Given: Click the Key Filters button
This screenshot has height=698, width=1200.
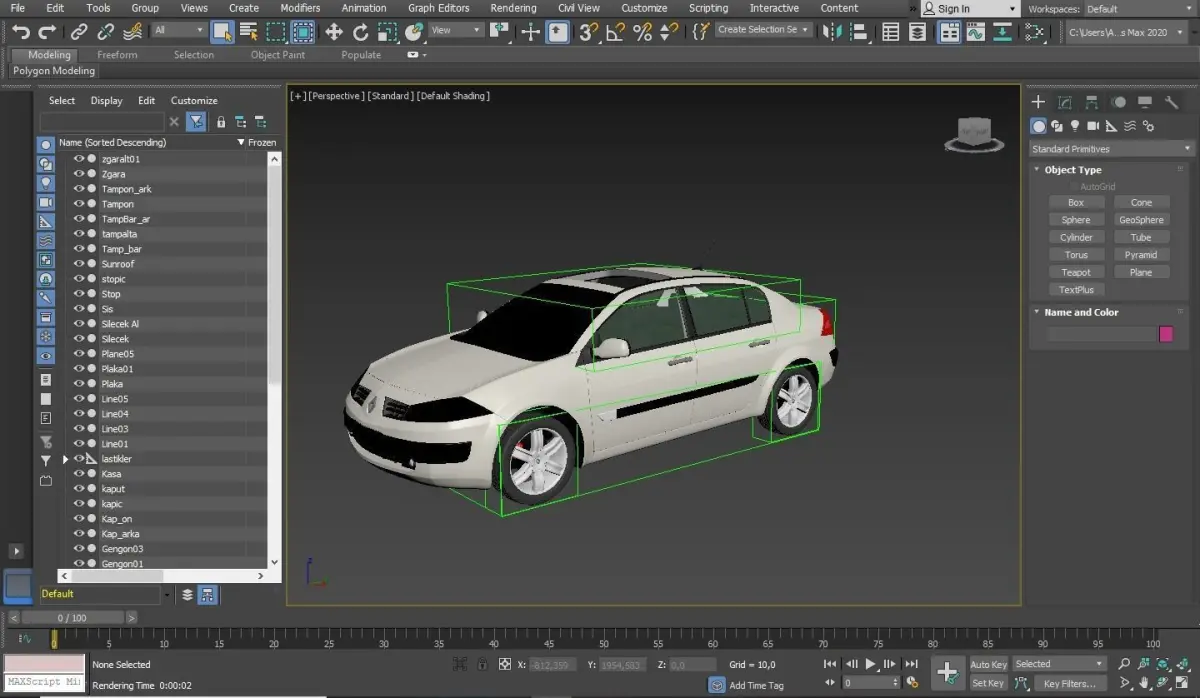Looking at the screenshot, I should [1069, 684].
